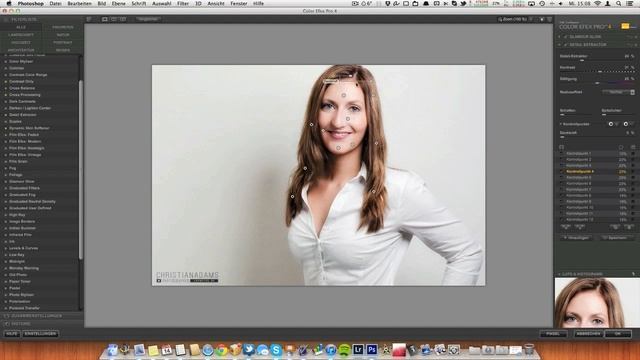Viewport: 640px width, 360px height.
Task: Open Spotify from the dock
Action: click(x=344, y=350)
